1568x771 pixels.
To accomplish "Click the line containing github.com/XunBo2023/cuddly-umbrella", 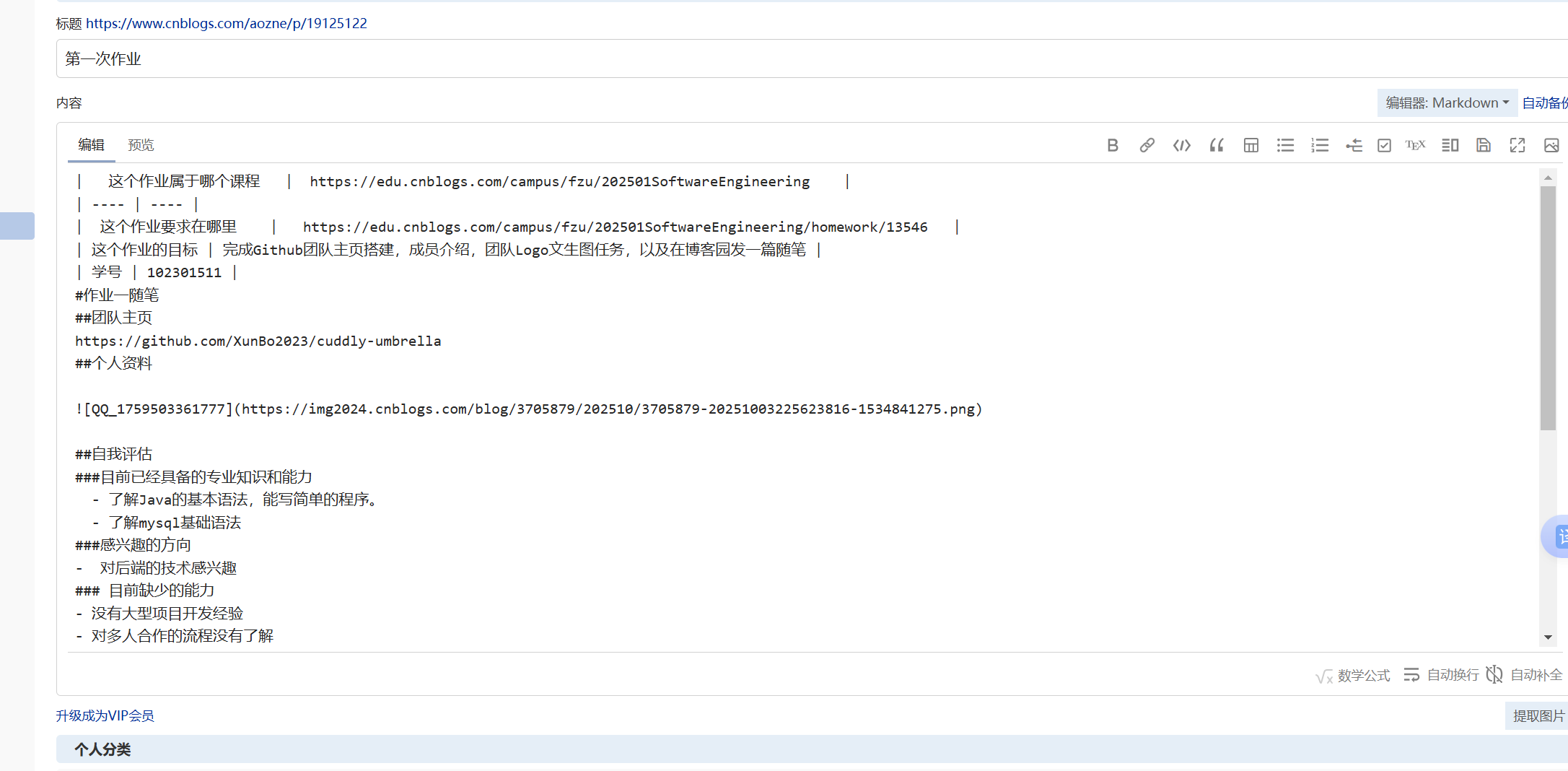I will click(x=258, y=341).
